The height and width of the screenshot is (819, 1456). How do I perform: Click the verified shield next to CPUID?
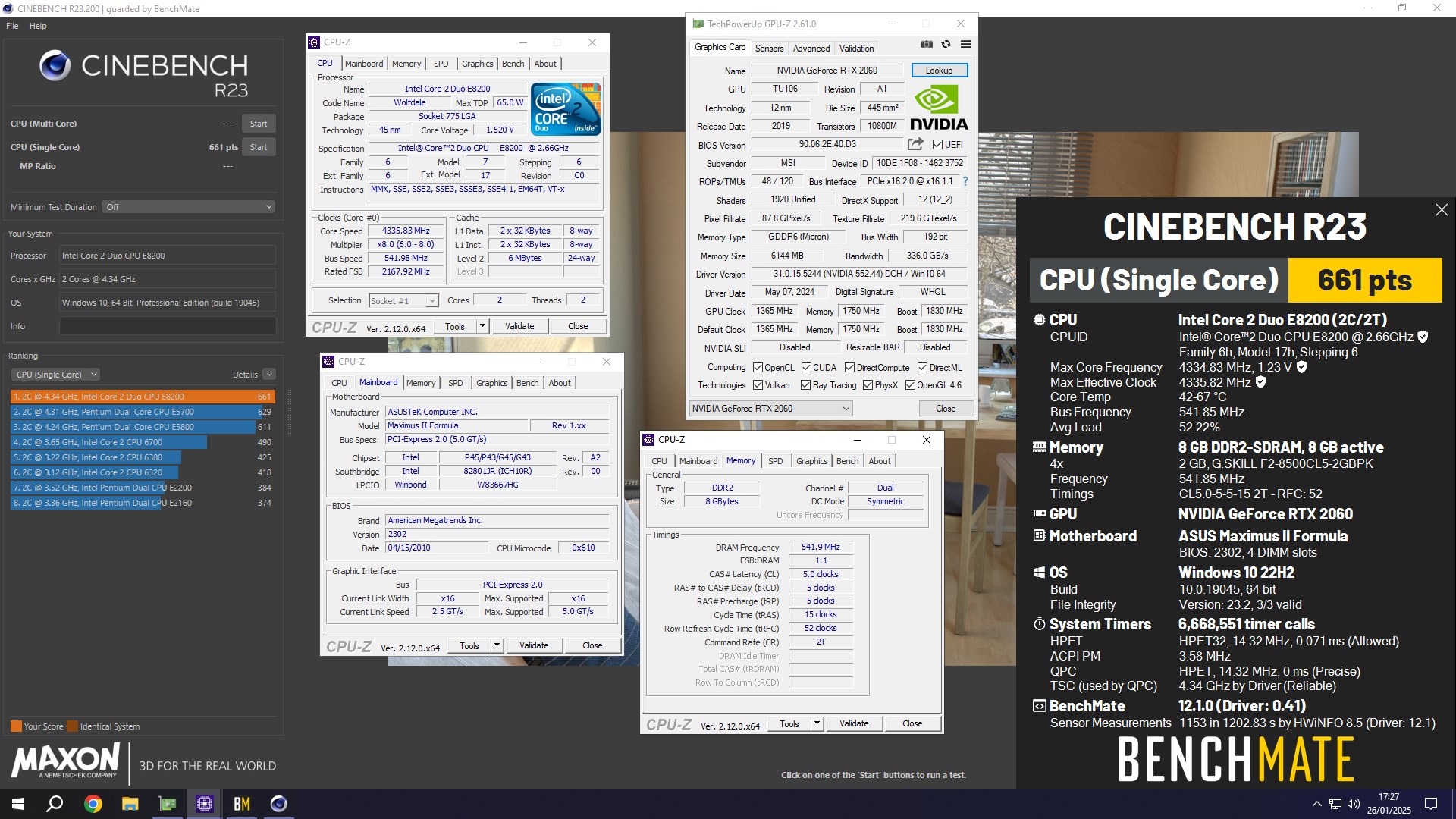(x=1423, y=337)
